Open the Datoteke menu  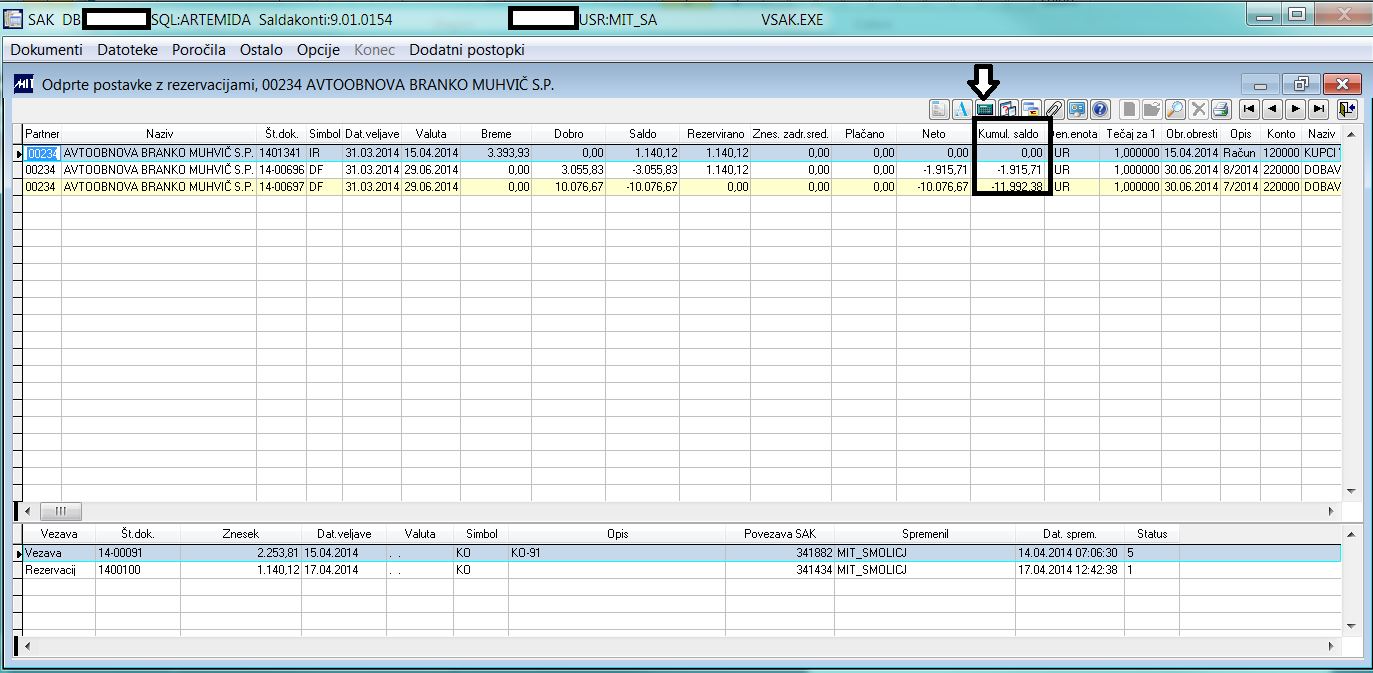pyautogui.click(x=127, y=50)
